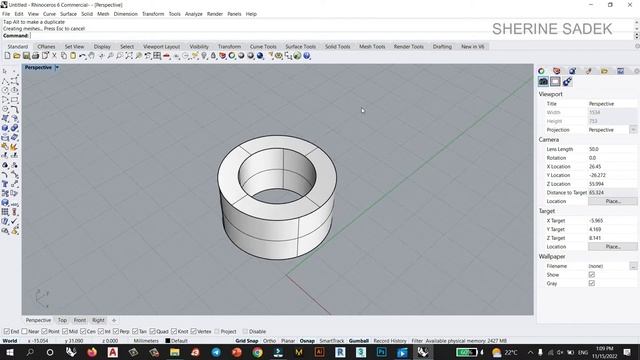Click the New file icon

point(7,56)
